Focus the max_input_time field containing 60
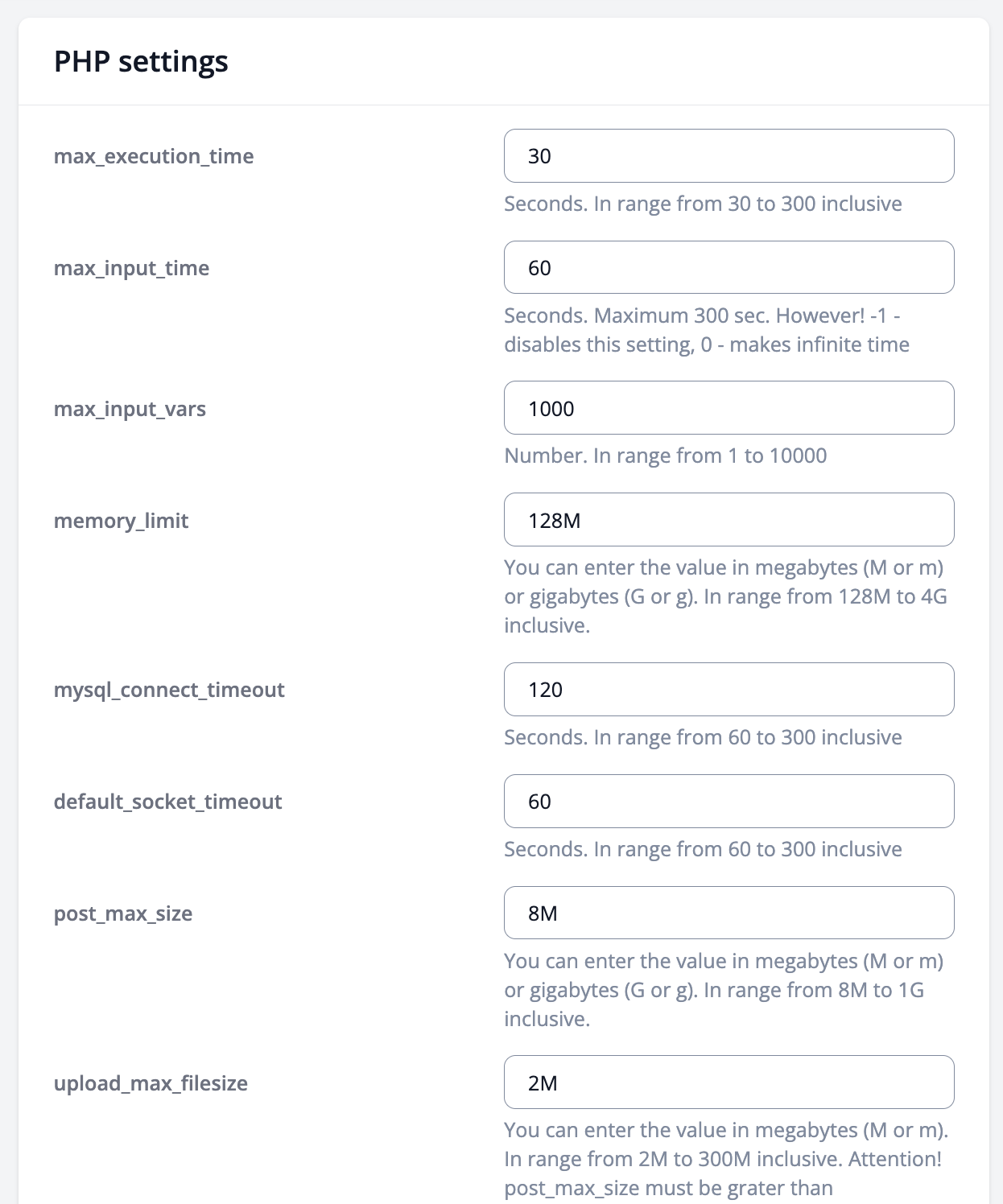The width and height of the screenshot is (1003, 1204). pos(729,268)
